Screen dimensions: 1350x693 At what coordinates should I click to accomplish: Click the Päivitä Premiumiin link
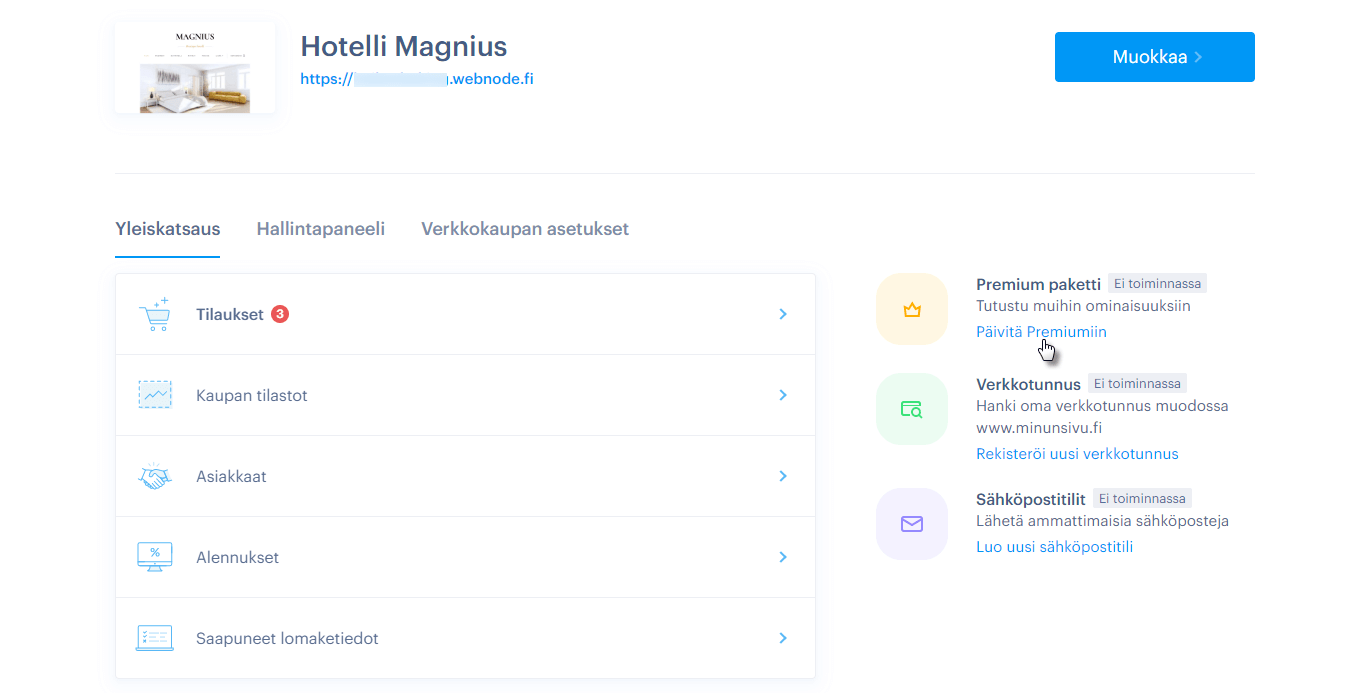coord(1040,332)
